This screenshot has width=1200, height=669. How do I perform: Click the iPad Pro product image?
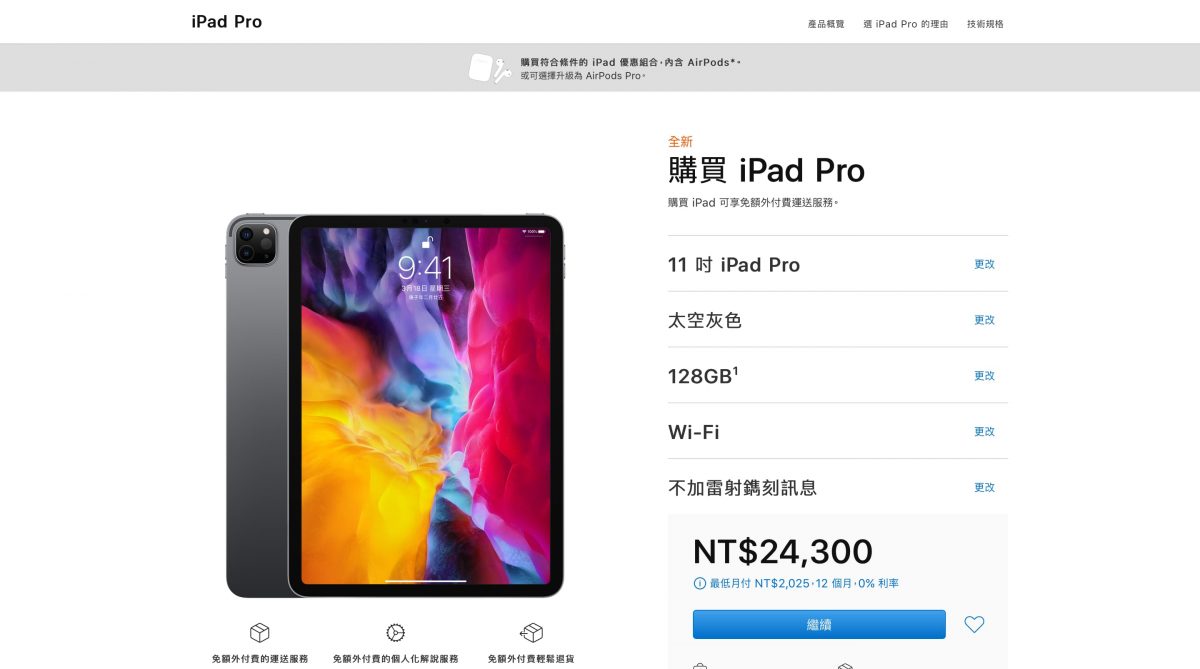point(395,405)
